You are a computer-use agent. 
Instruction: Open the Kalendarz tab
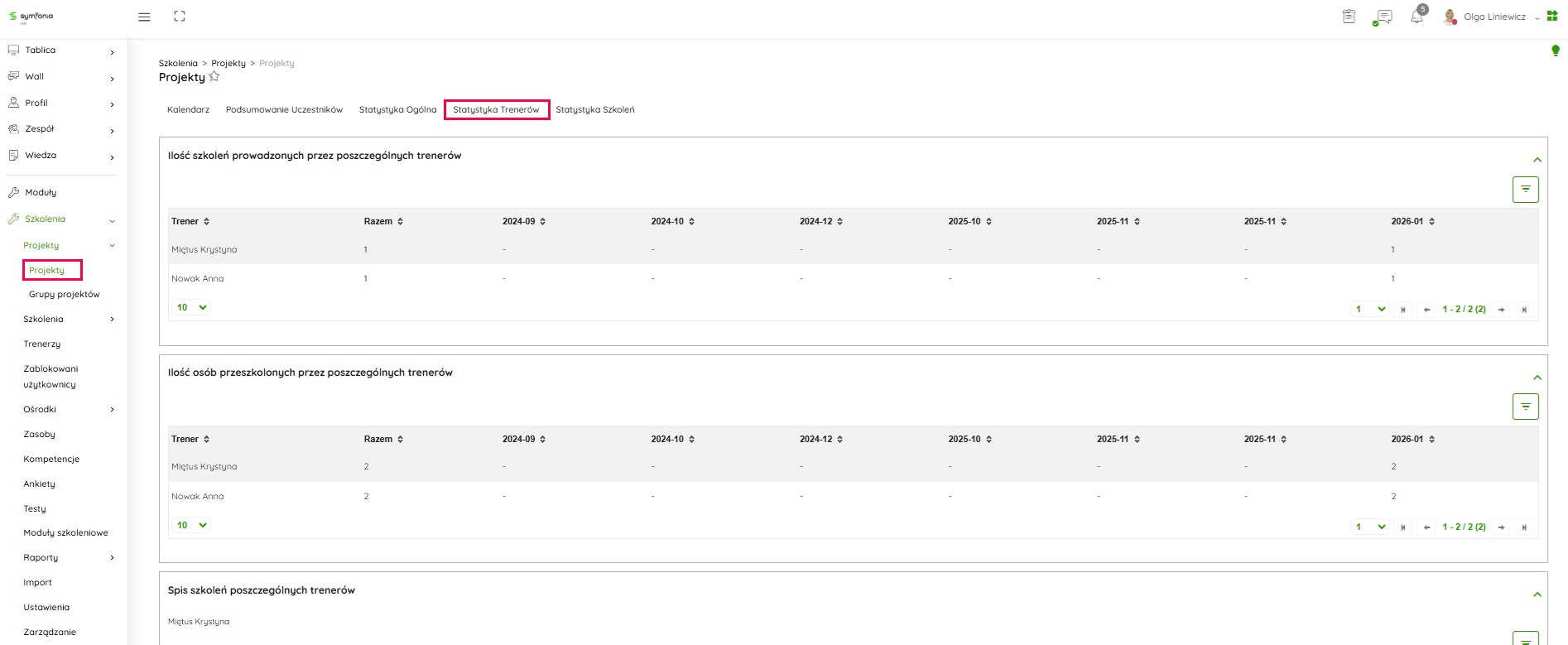tap(188, 110)
